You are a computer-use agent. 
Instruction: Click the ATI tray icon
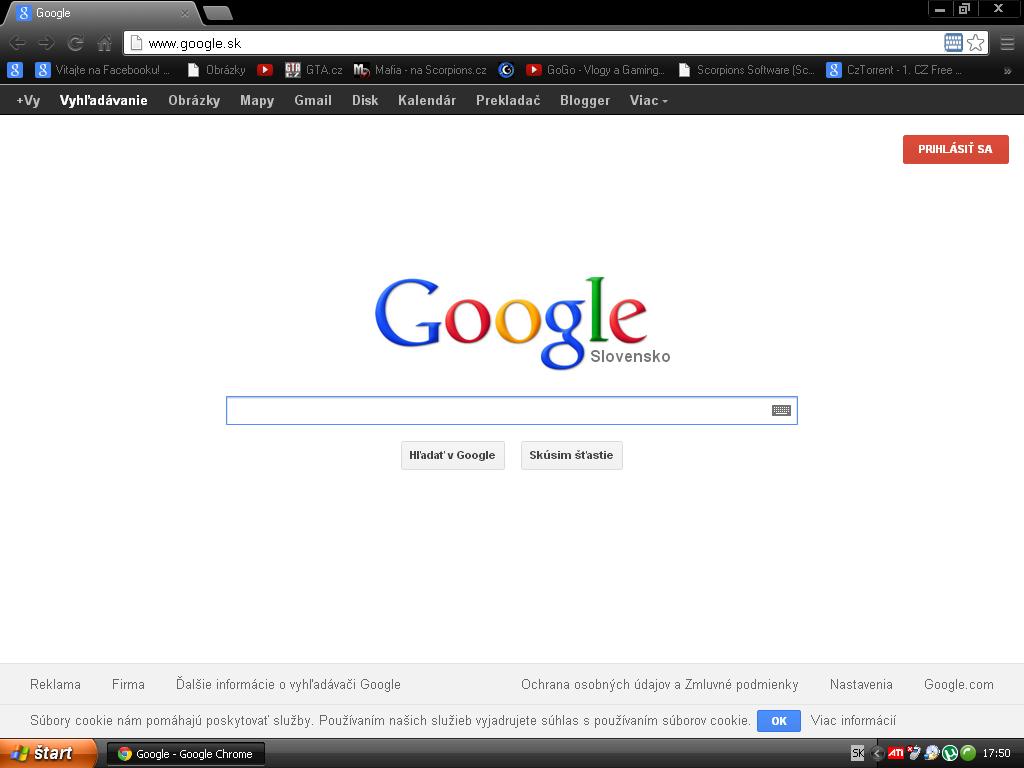click(x=896, y=753)
